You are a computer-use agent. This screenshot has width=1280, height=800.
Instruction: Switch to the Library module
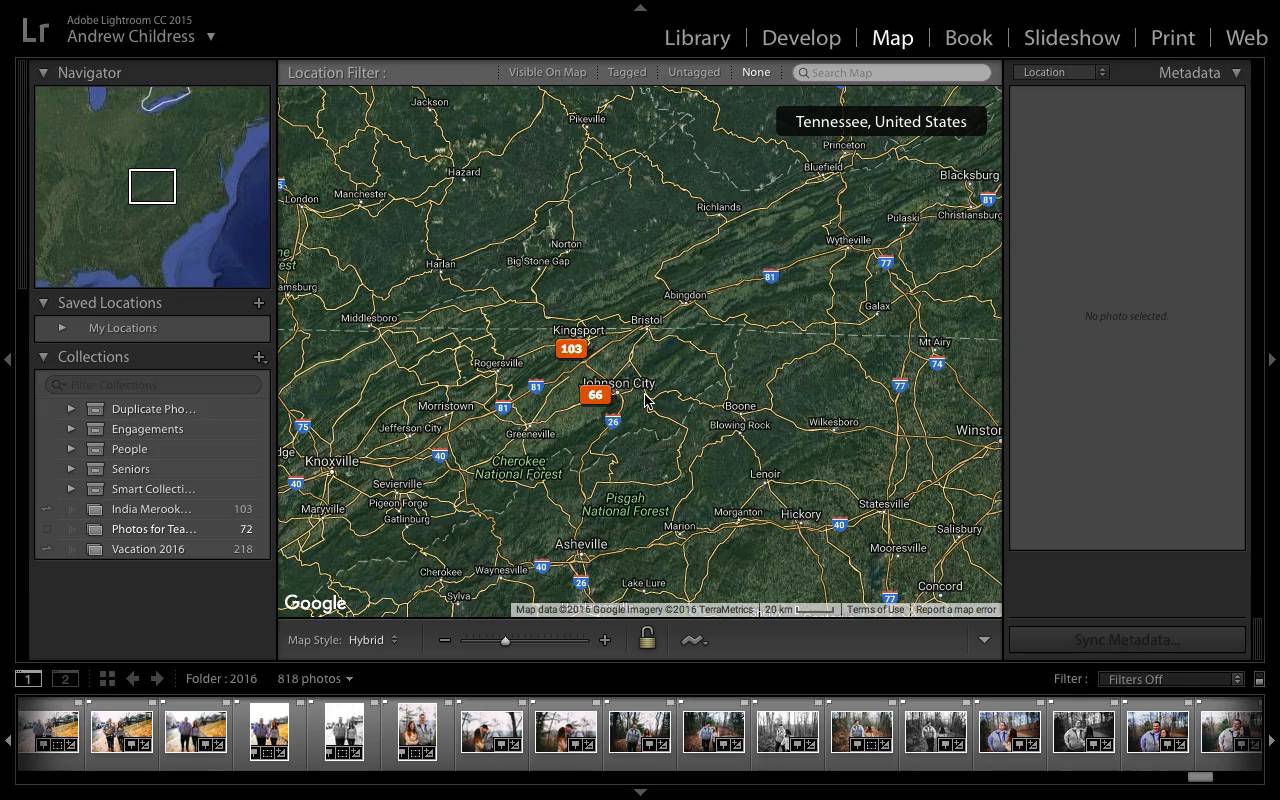tap(697, 38)
